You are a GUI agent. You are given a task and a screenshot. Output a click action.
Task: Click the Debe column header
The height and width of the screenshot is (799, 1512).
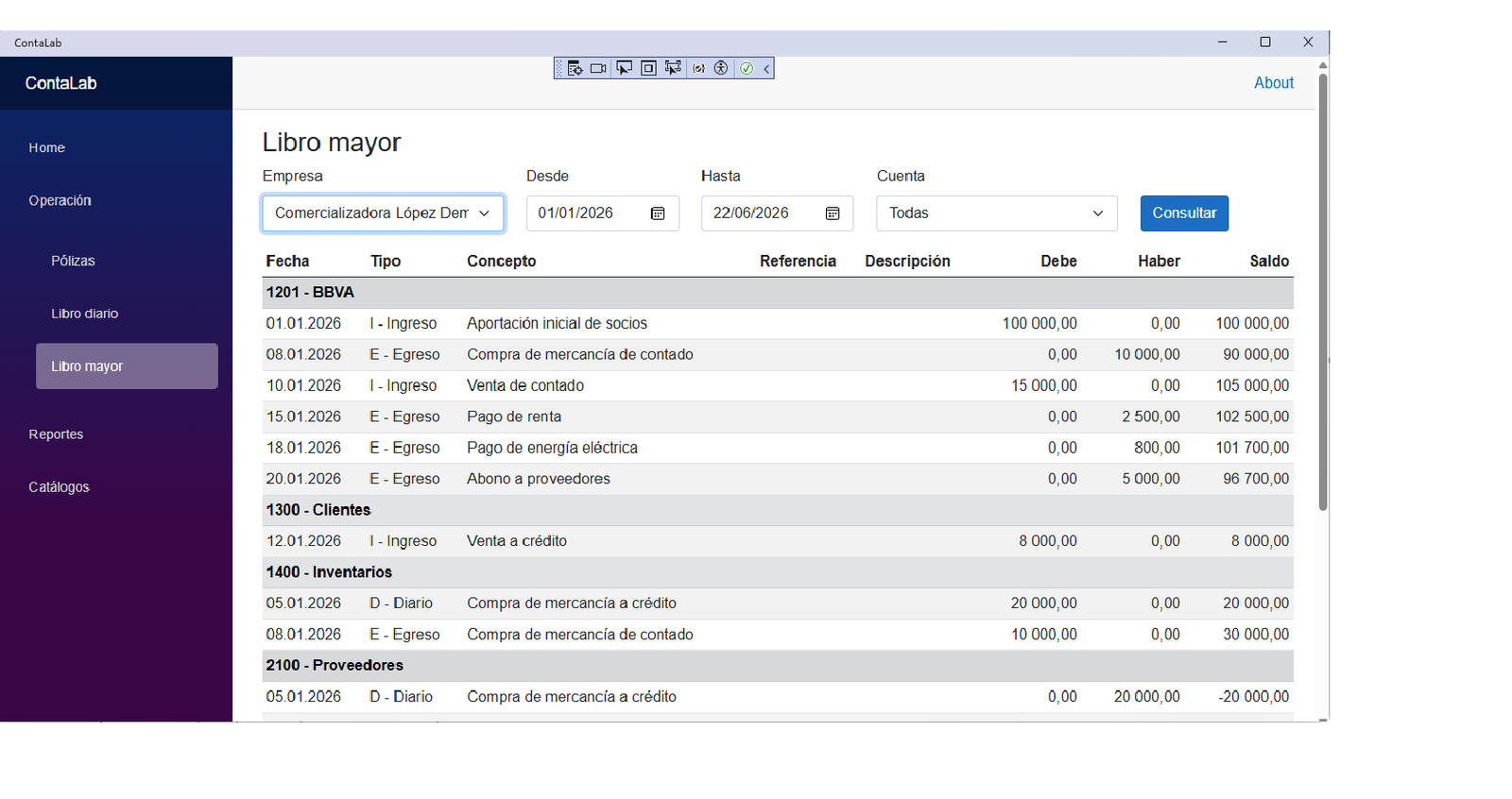click(x=1058, y=262)
